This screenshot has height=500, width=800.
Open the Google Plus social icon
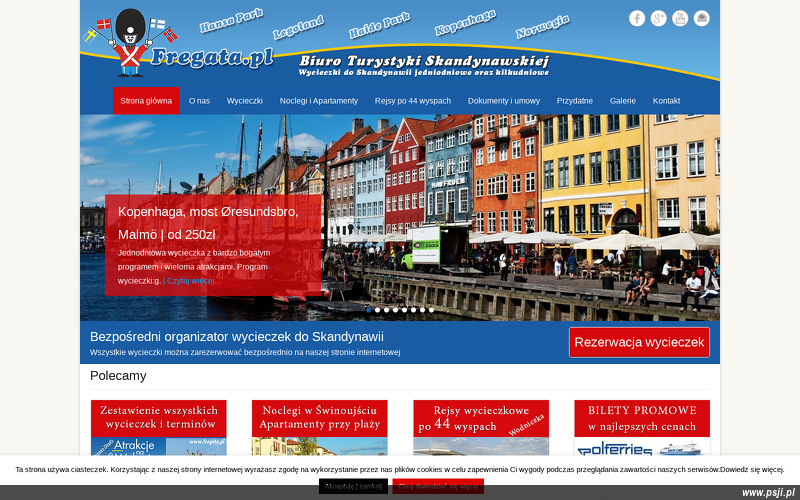(658, 18)
